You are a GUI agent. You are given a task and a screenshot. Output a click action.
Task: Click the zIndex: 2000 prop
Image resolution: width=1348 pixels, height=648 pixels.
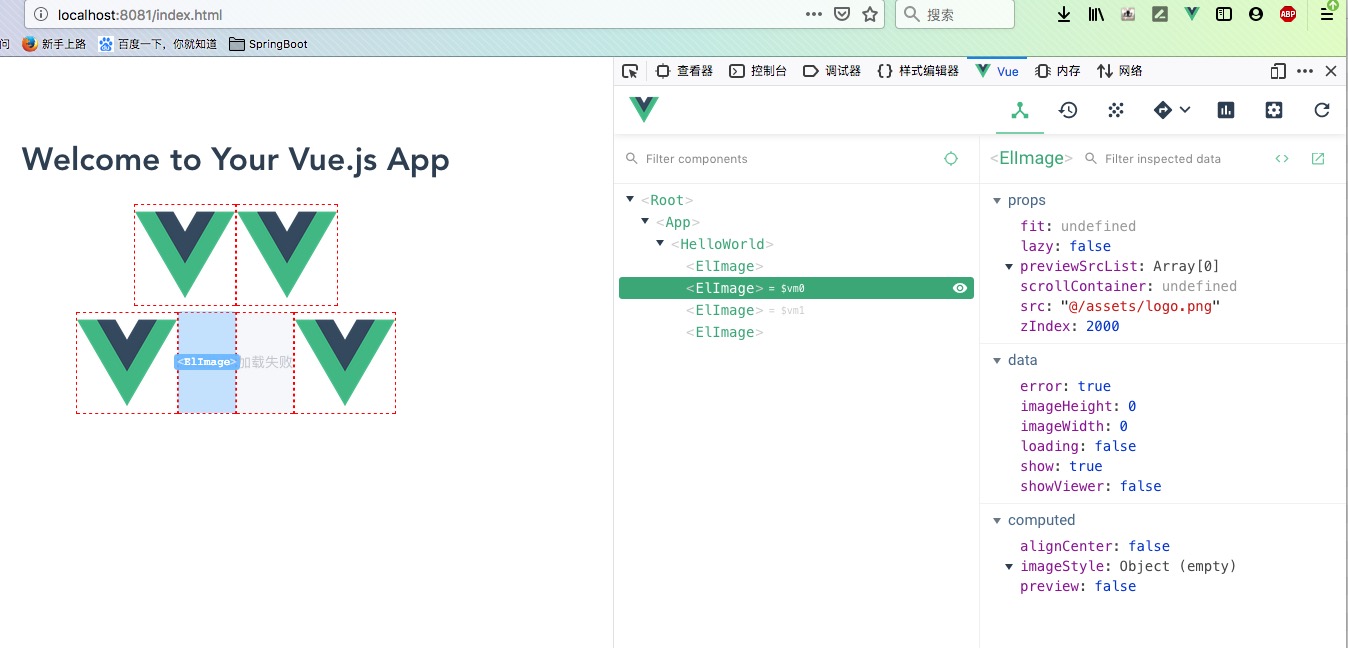[x=1070, y=326]
